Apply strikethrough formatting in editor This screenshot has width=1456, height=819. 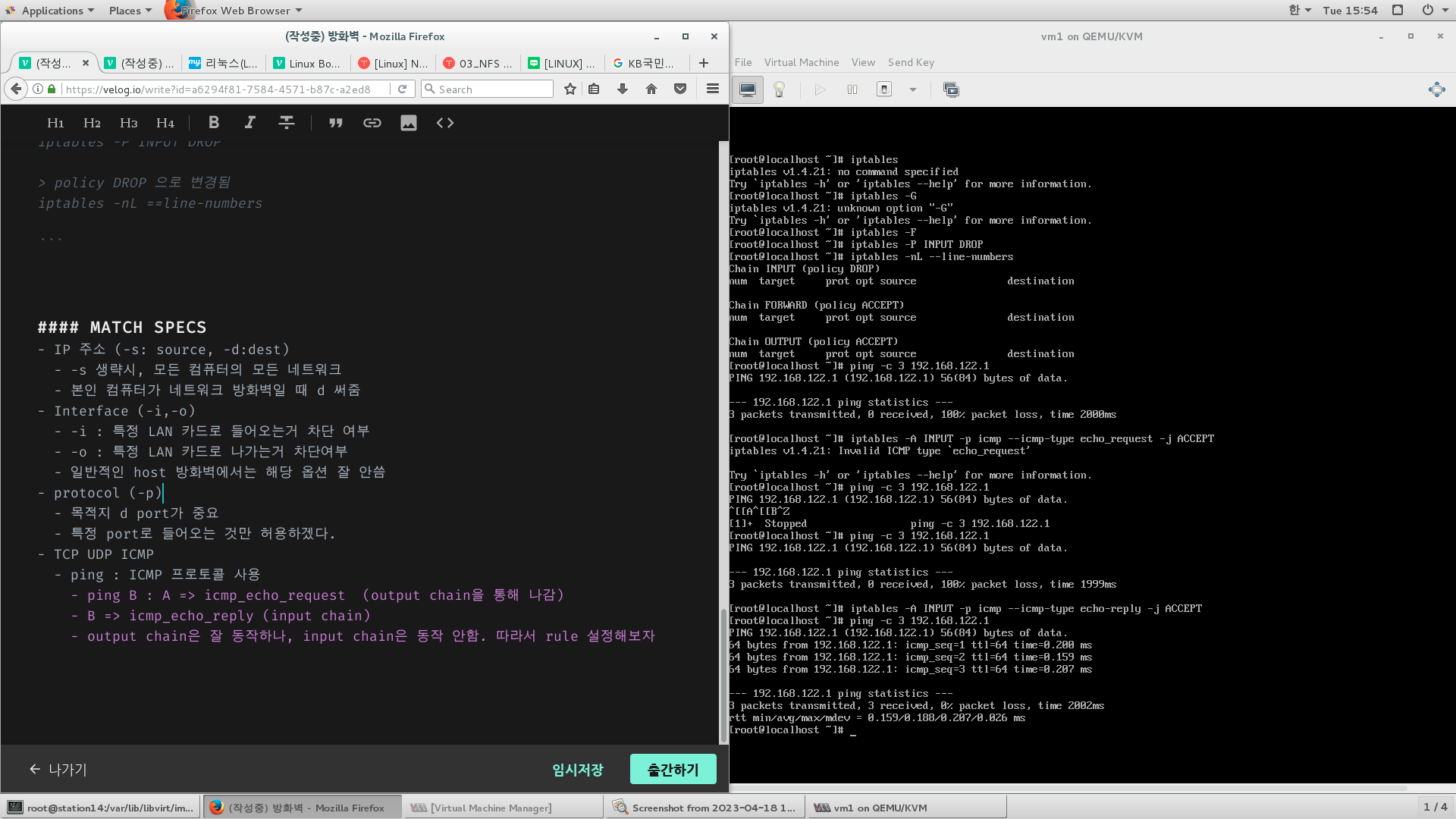click(x=286, y=123)
